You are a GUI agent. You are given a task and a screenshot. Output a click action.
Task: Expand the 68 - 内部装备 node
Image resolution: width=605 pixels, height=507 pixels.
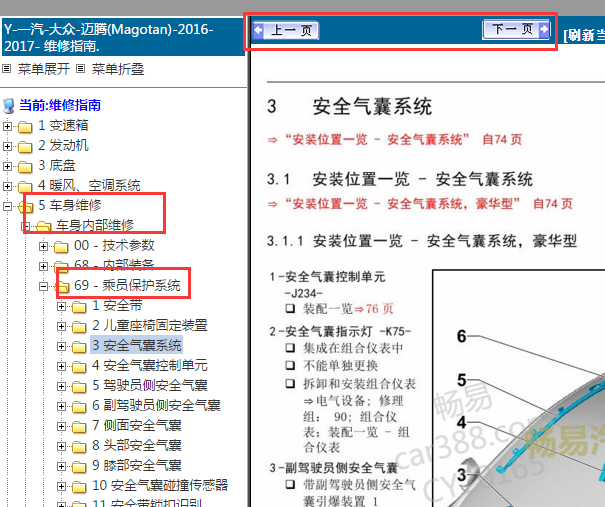click(44, 266)
